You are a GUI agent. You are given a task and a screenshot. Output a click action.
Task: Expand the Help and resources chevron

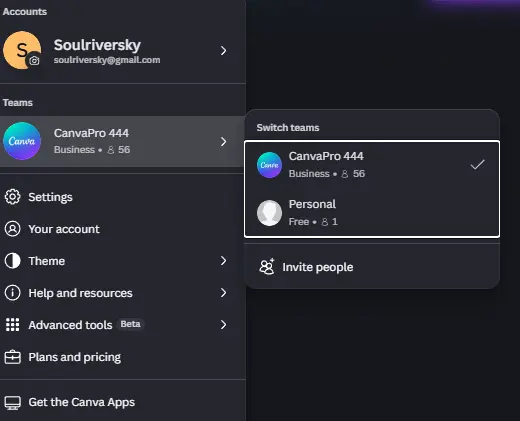pyautogui.click(x=223, y=293)
